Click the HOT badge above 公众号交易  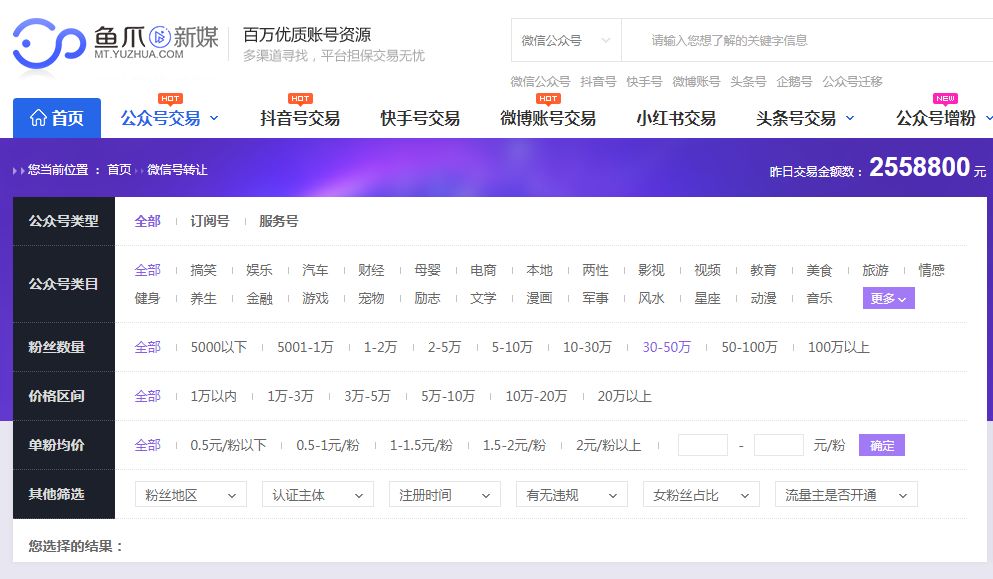tap(170, 98)
